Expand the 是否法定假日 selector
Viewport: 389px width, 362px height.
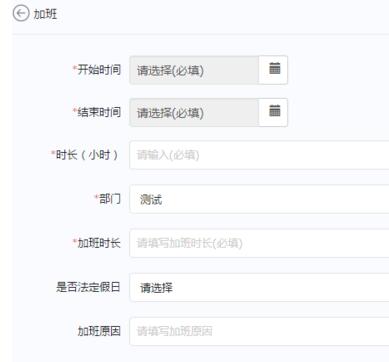(x=259, y=287)
